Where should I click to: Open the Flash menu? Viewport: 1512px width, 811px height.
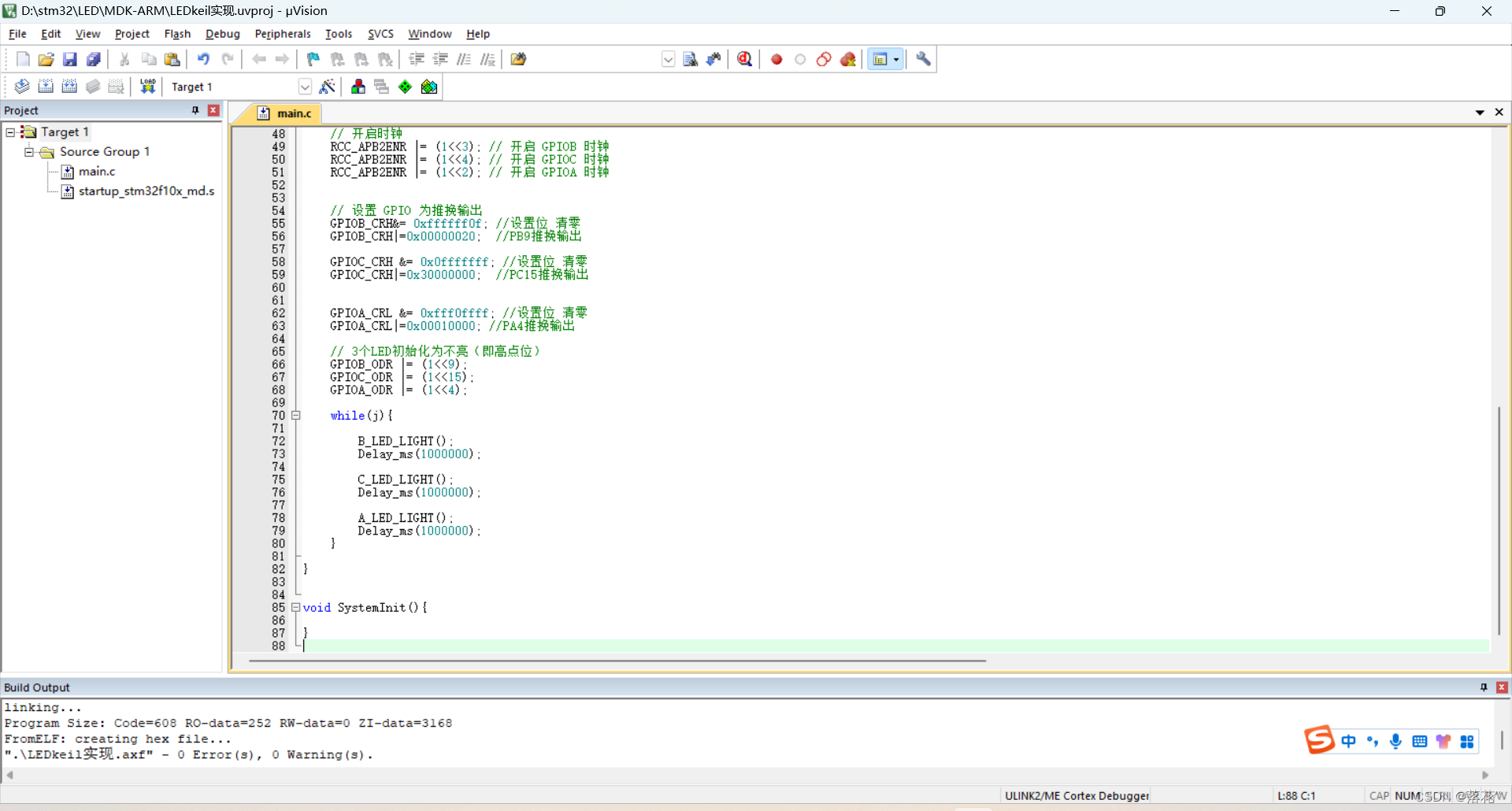pyautogui.click(x=177, y=34)
